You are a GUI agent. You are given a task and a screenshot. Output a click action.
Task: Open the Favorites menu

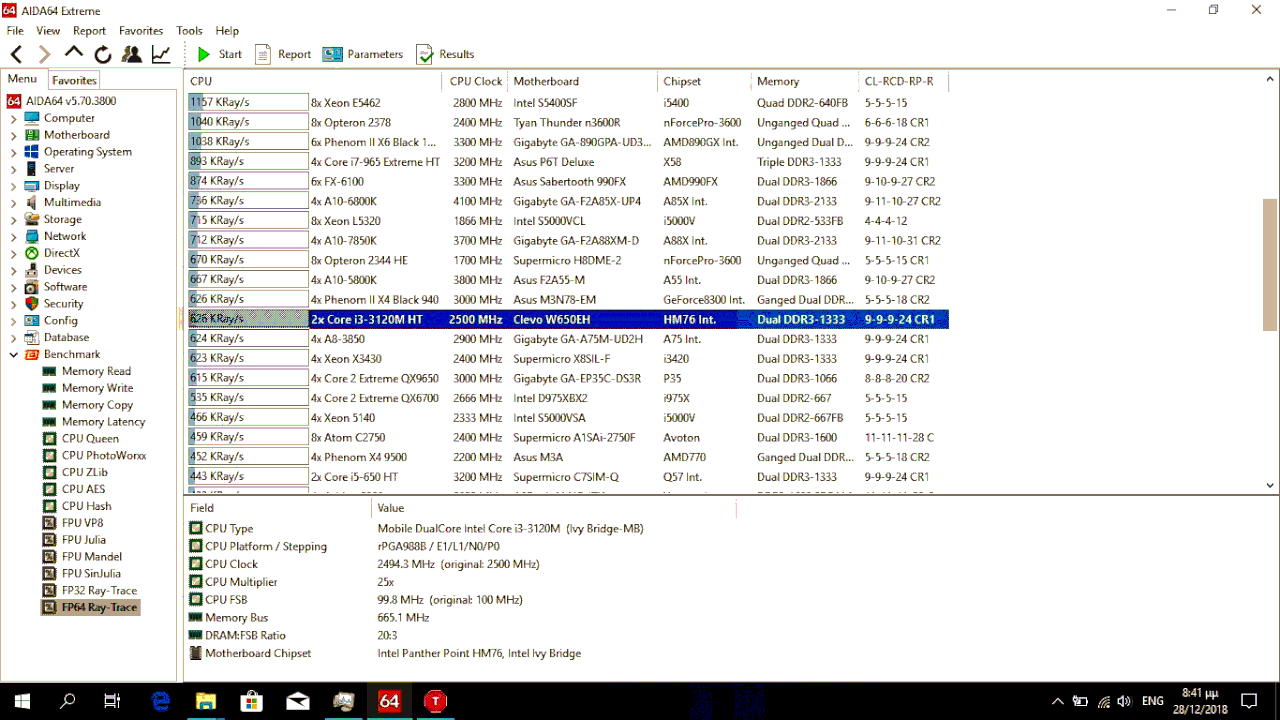click(141, 31)
